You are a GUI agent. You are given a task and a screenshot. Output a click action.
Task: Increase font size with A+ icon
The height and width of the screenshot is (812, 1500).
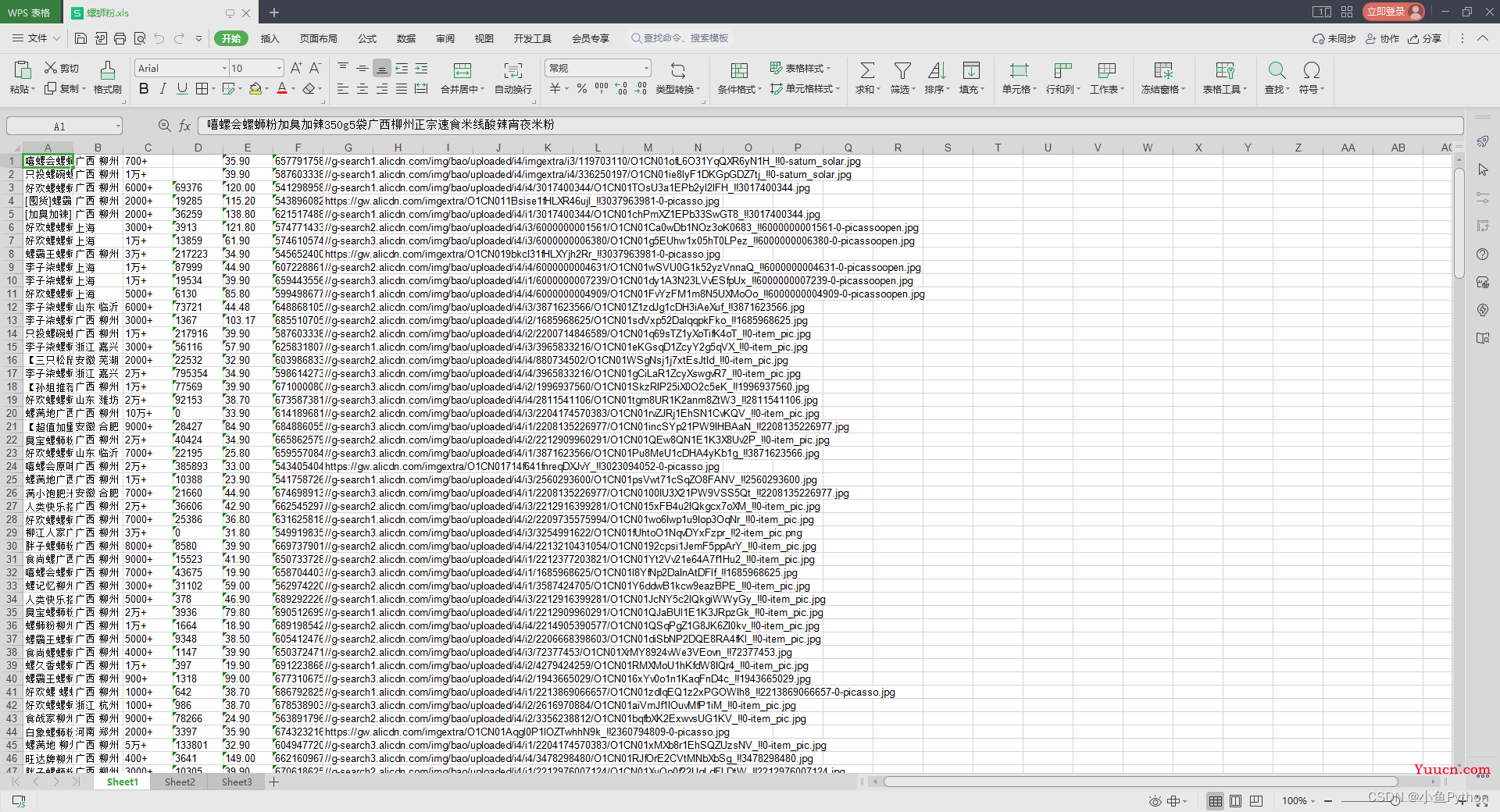point(296,68)
